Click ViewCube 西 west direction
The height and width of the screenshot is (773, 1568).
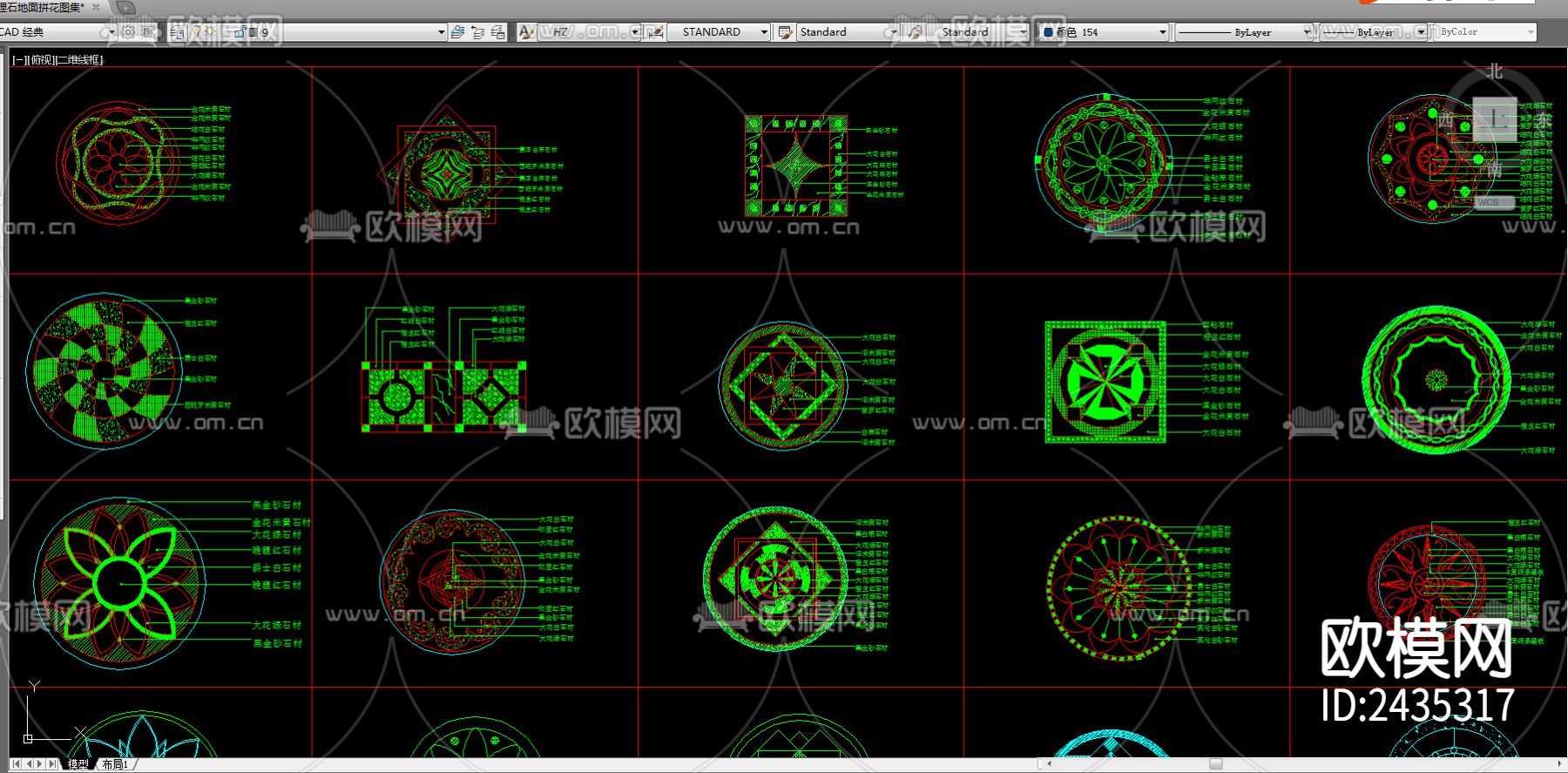[1445, 120]
